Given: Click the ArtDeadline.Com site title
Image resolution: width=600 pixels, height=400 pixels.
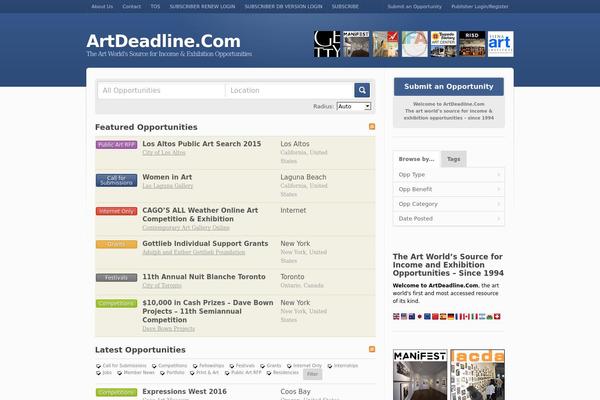Looking at the screenshot, I should 163,41.
